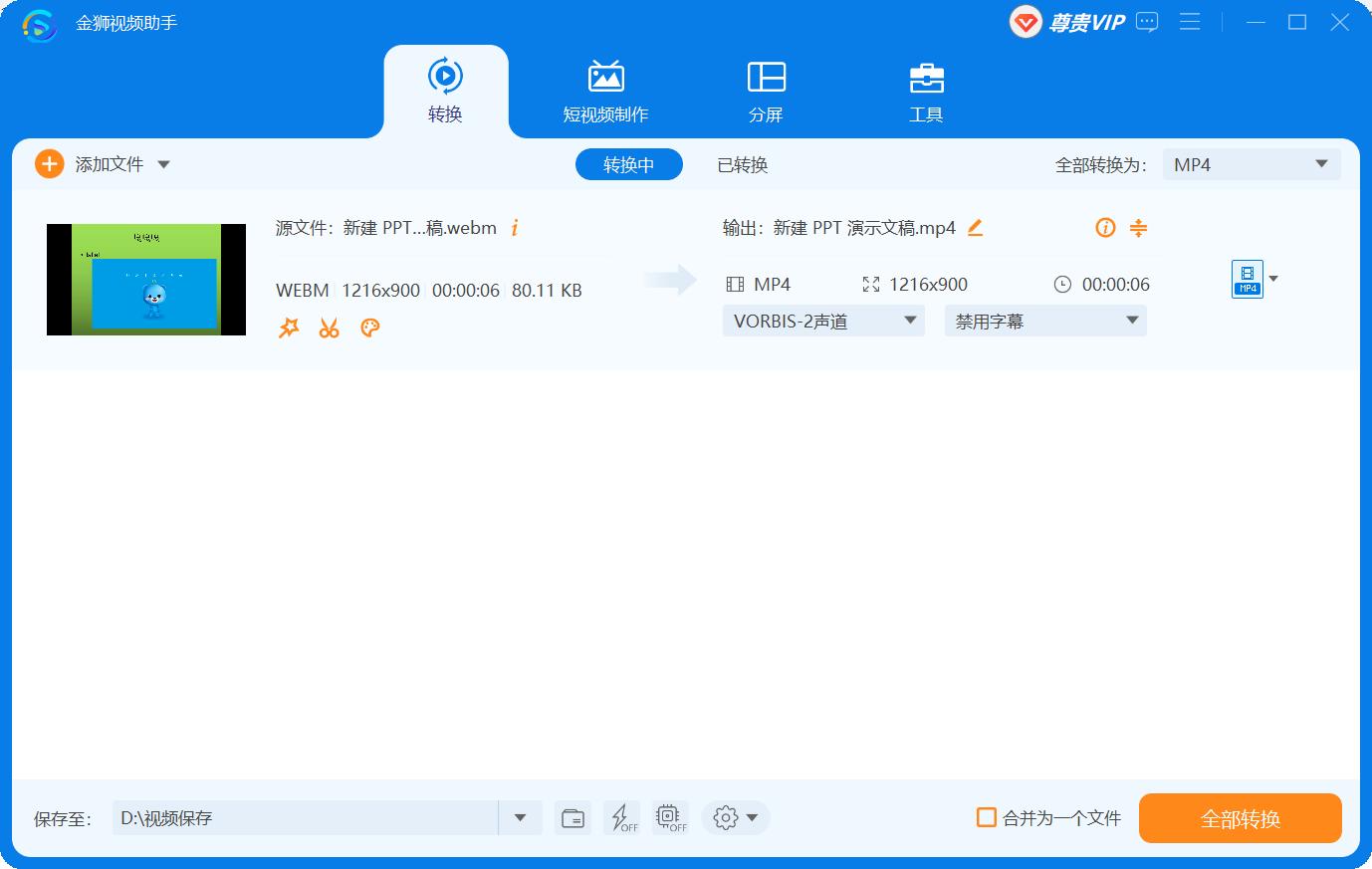This screenshot has height=869, width=1372.
Task: Click the video thumbnail preview
Action: 145,280
